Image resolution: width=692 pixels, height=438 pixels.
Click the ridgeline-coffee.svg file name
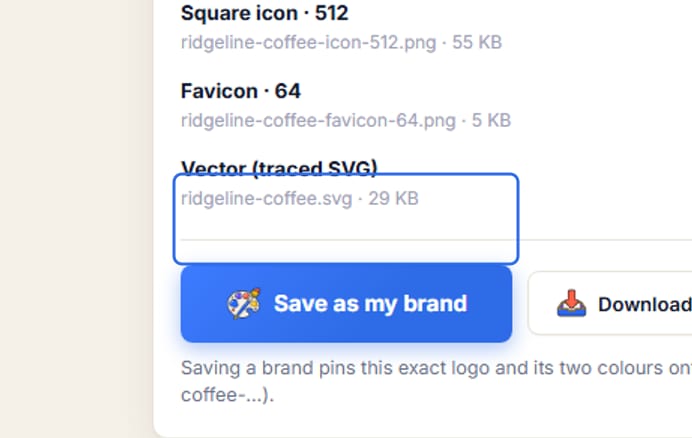[x=267, y=199]
